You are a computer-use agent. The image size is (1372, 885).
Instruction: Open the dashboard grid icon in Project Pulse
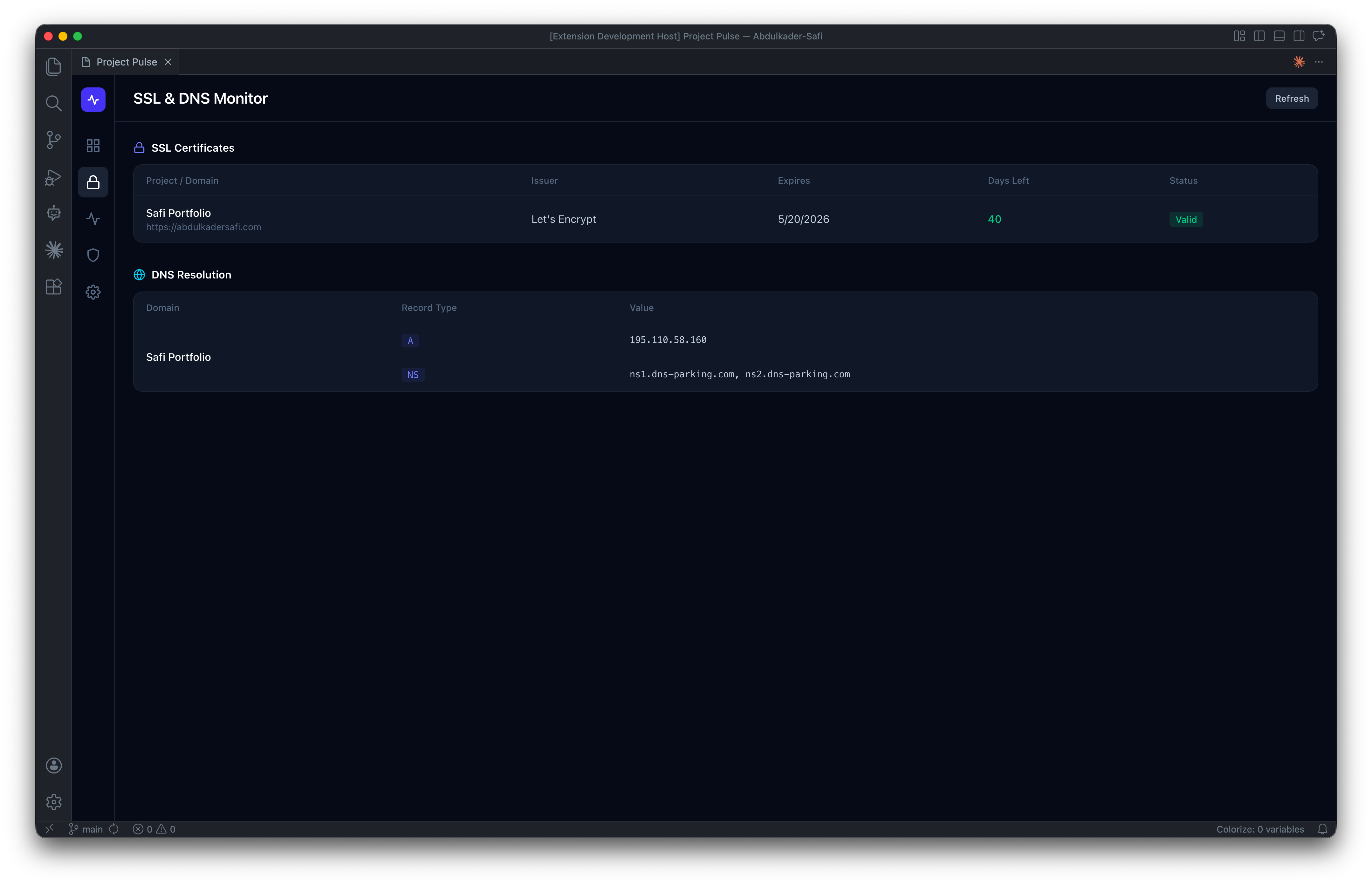pos(93,145)
